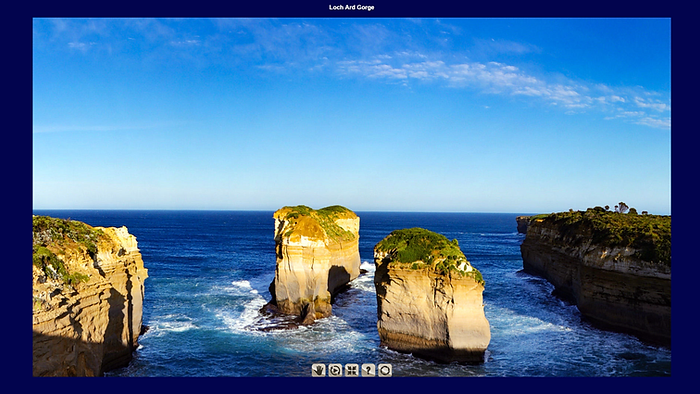Click the 'Loch Ard Gorge' title text

(351, 7)
